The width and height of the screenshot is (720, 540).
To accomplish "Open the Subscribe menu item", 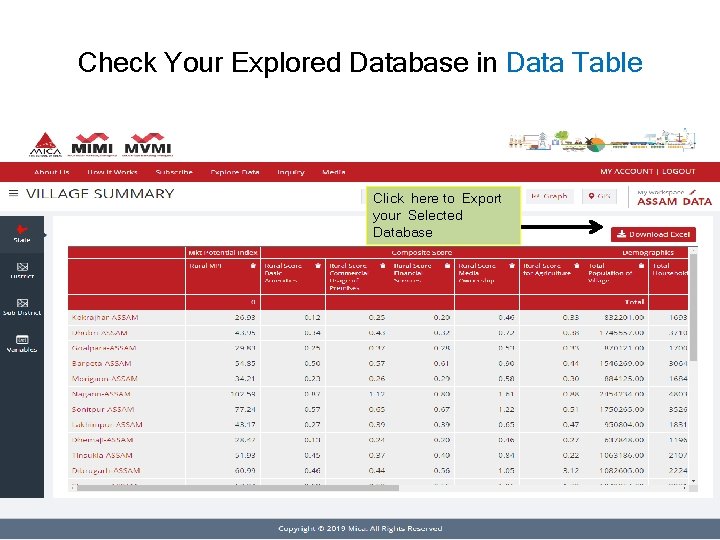I will [174, 172].
